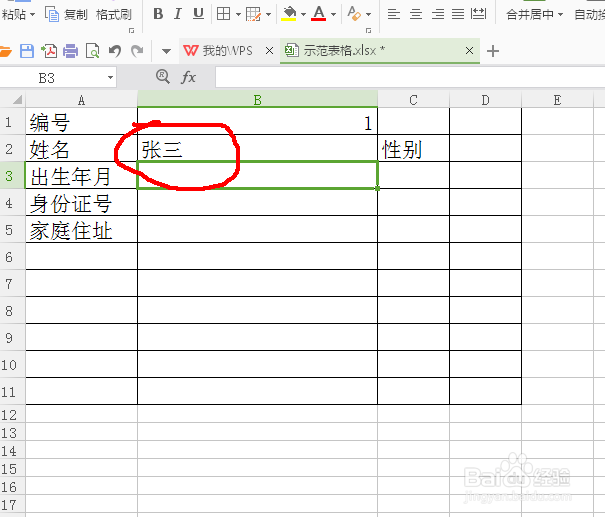Open clear formatting dropdown arrow
This screenshot has width=605, height=517.
coord(368,15)
